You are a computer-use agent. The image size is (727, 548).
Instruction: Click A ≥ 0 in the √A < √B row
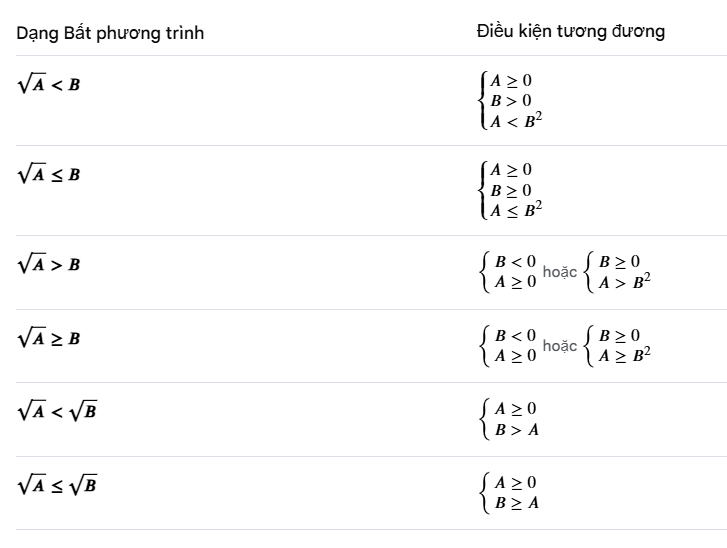point(516,409)
